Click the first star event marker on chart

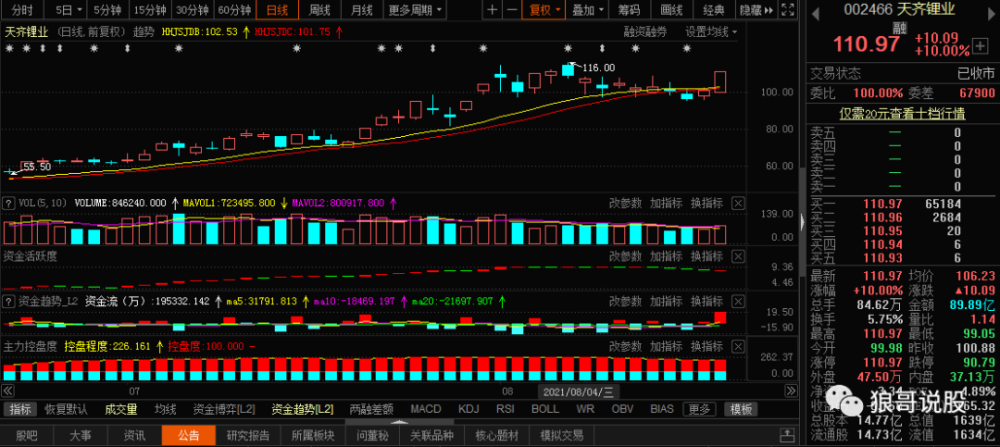point(10,48)
